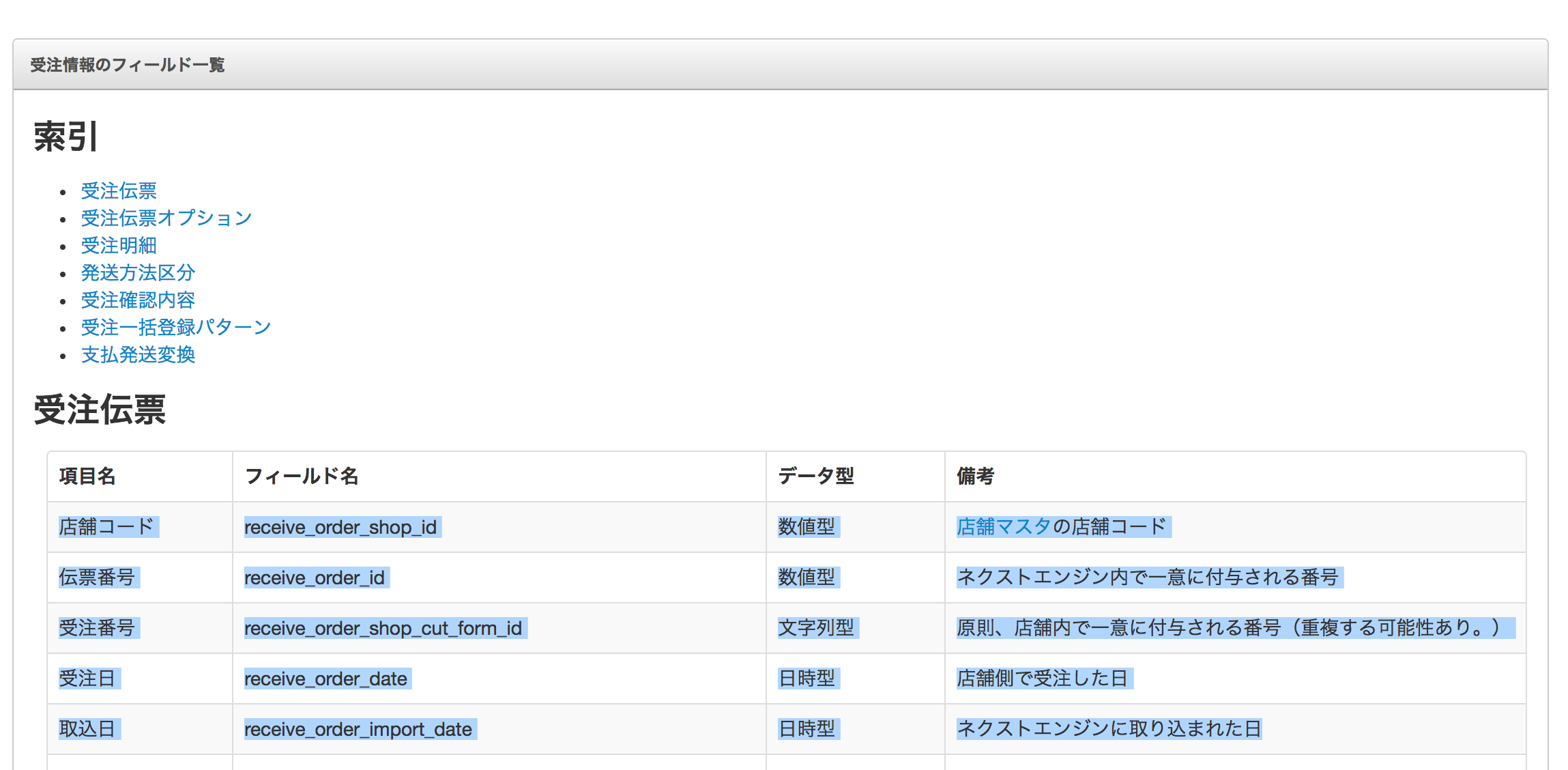Click the データ型 column header
1568x770 pixels.
[816, 476]
